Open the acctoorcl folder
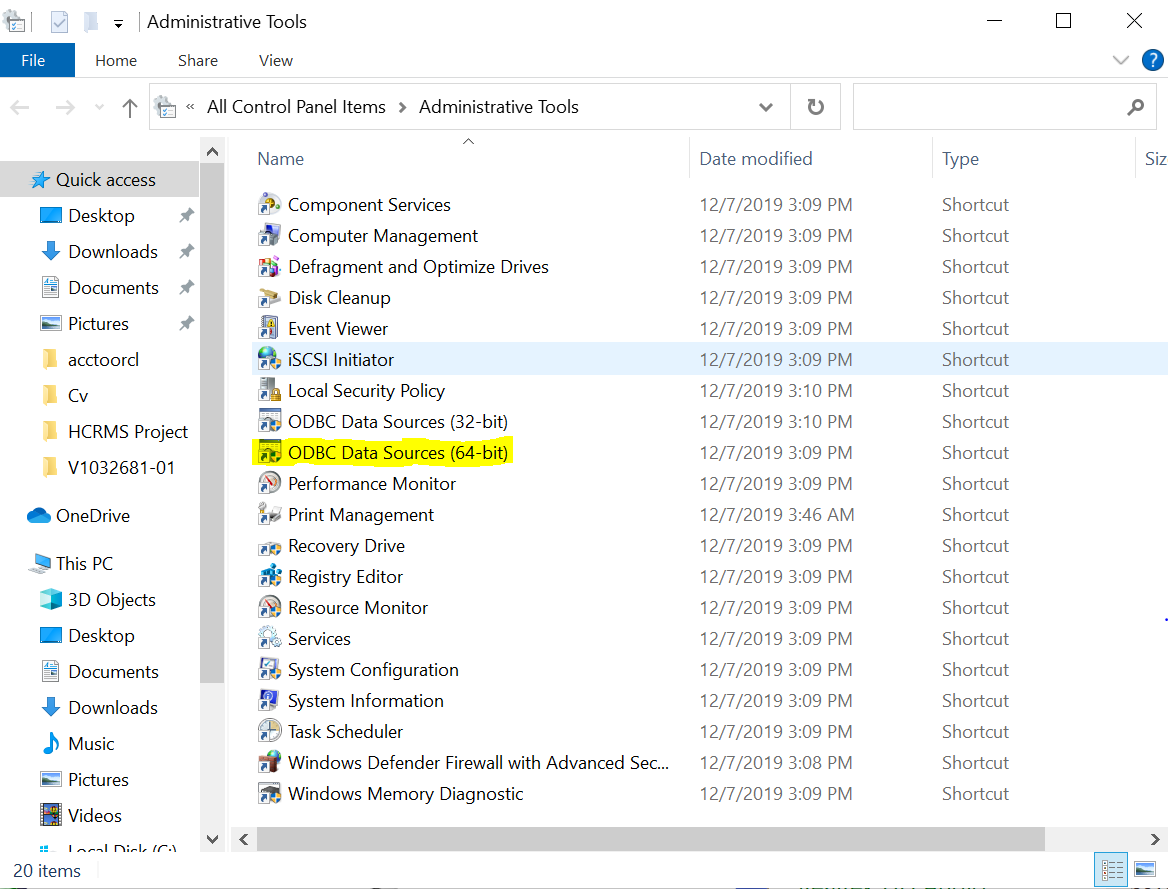Viewport: 1168px width, 889px height. pyautogui.click(x=104, y=360)
